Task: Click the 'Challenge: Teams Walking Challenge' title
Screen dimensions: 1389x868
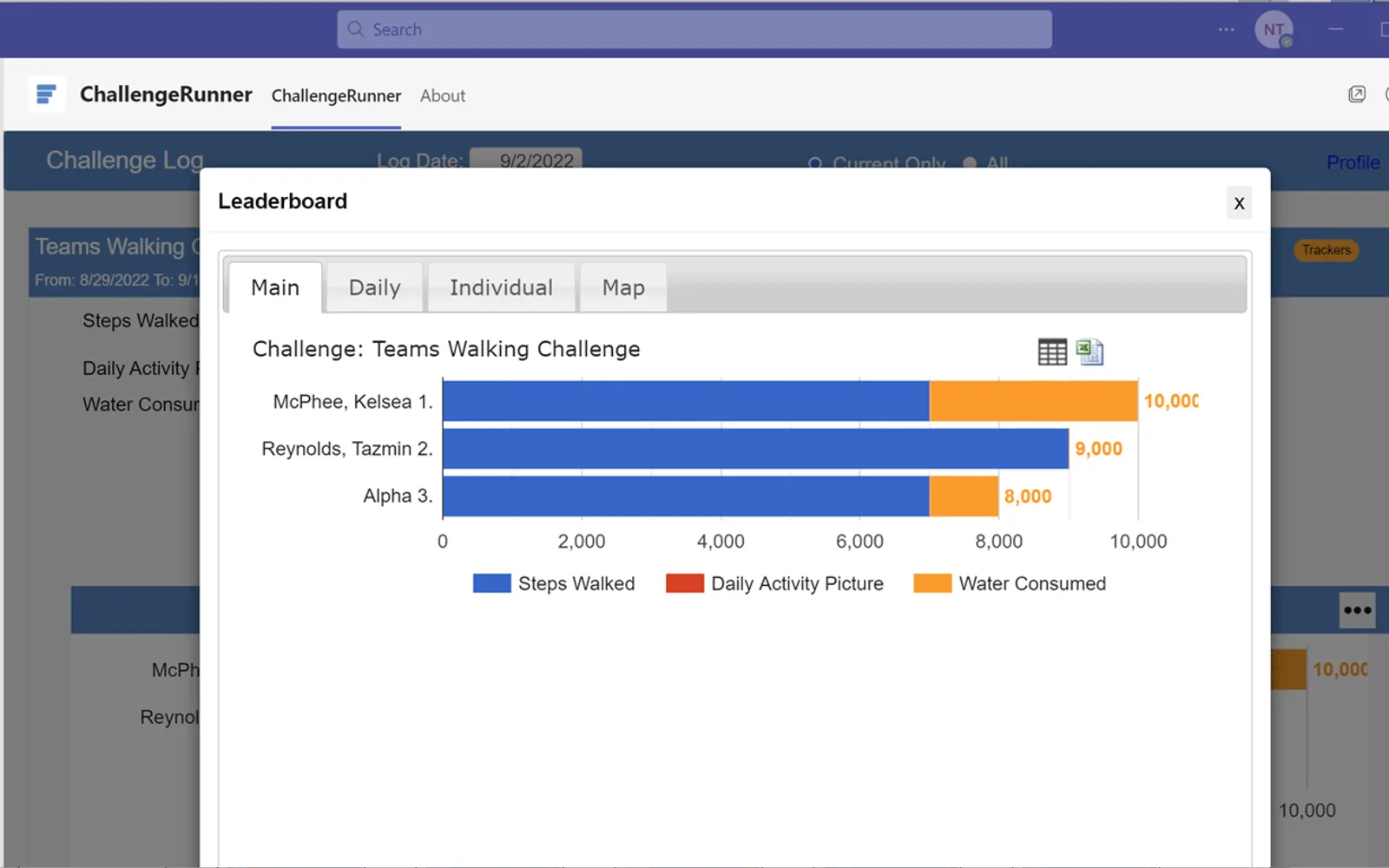Action: (x=446, y=349)
